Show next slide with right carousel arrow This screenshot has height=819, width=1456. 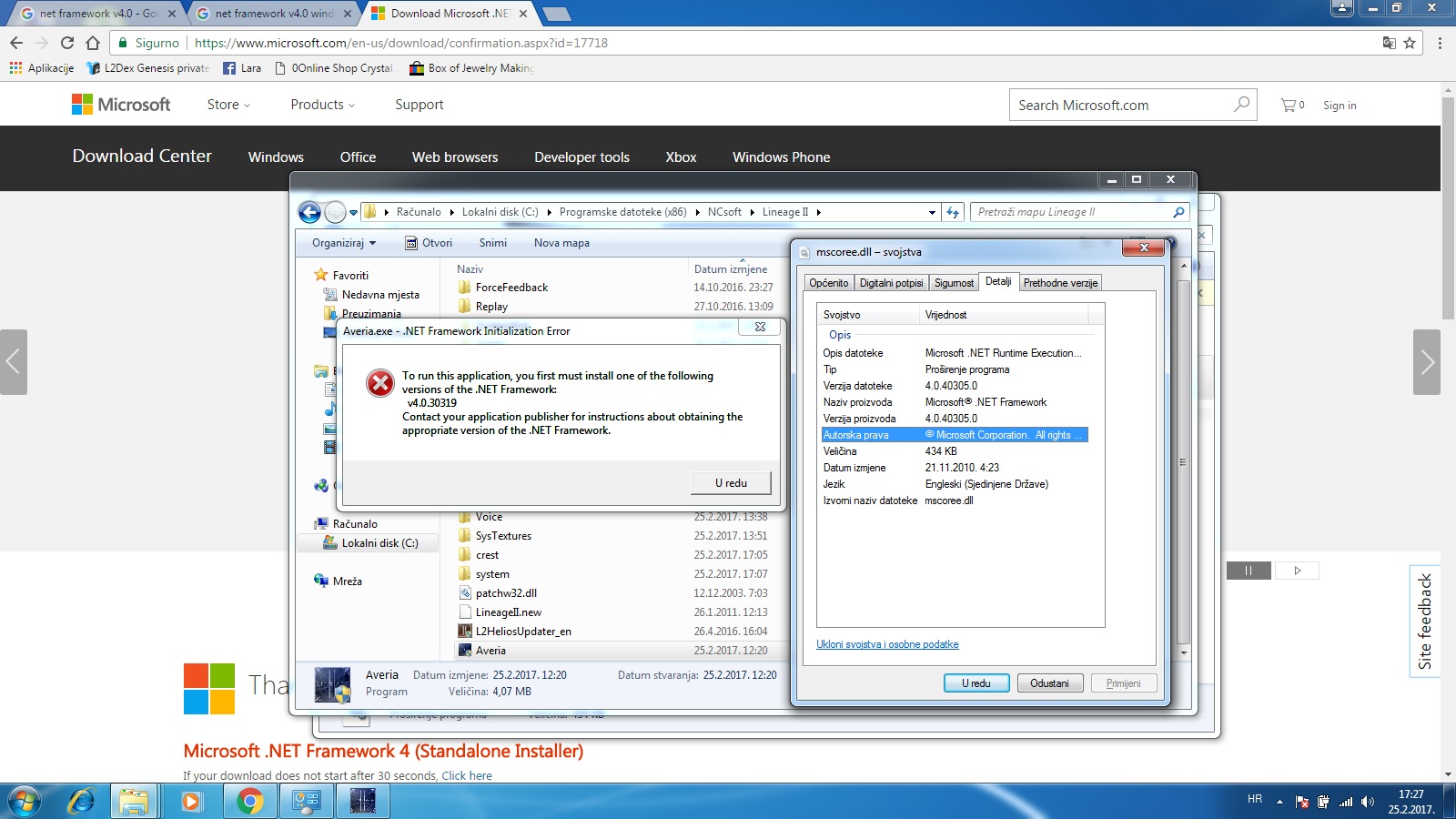click(1427, 361)
